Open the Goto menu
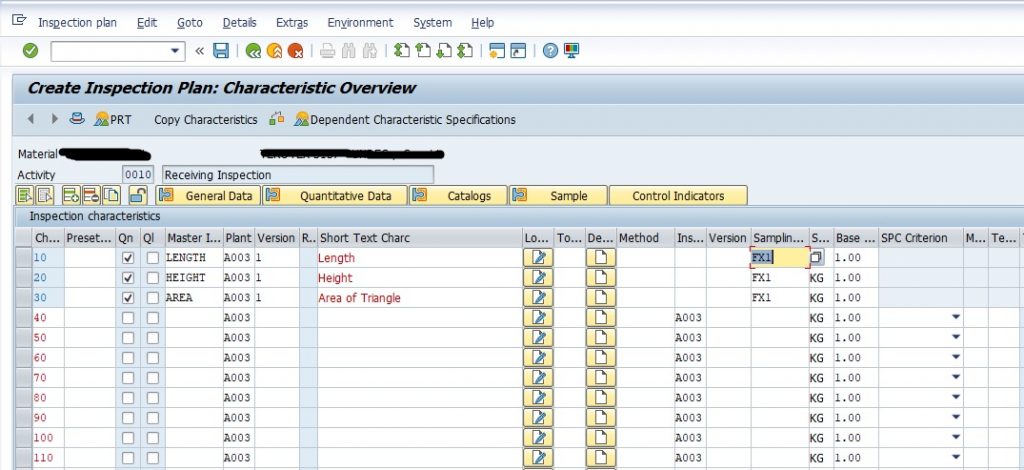 (189, 22)
